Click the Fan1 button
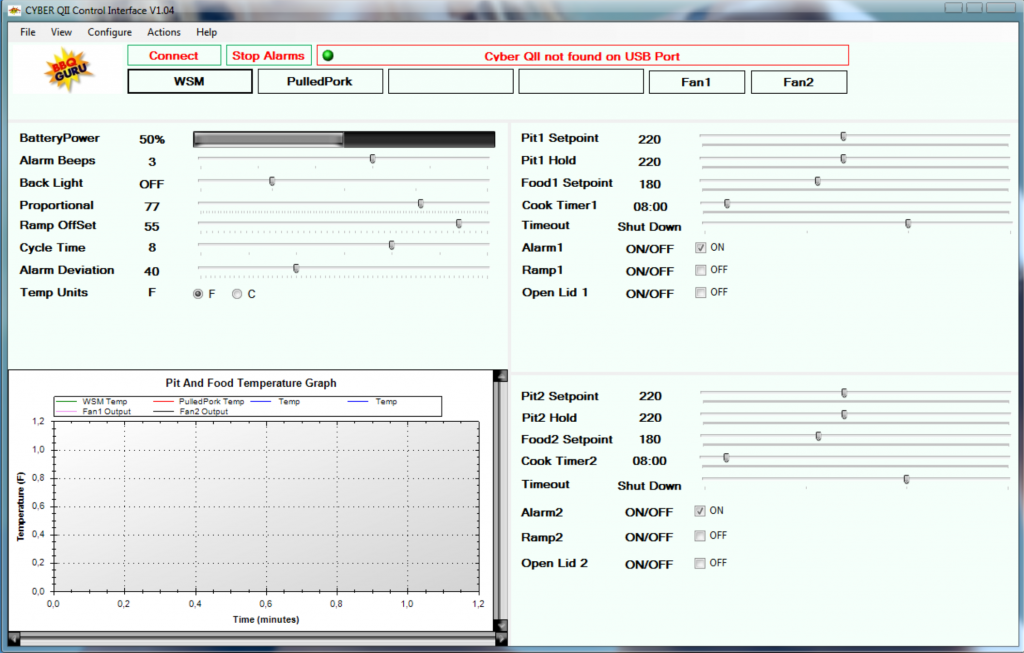The height and width of the screenshot is (653, 1024). tap(696, 82)
